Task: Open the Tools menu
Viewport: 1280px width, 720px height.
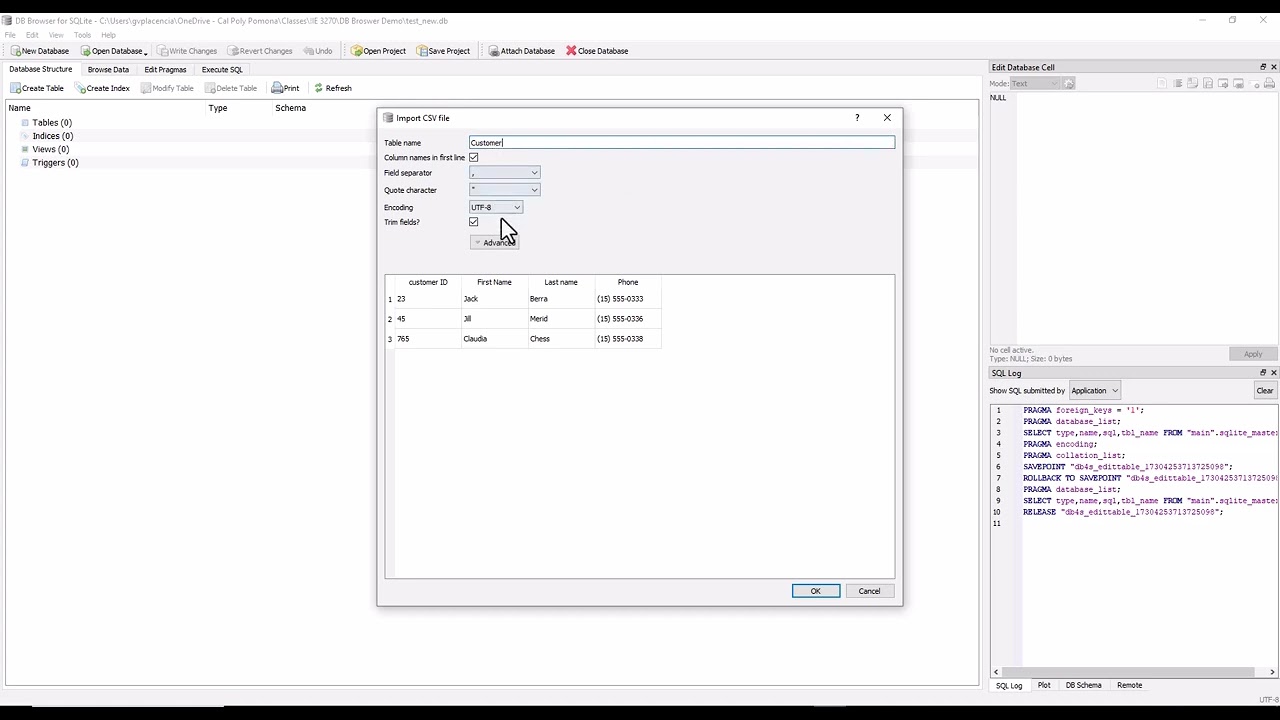Action: click(82, 35)
